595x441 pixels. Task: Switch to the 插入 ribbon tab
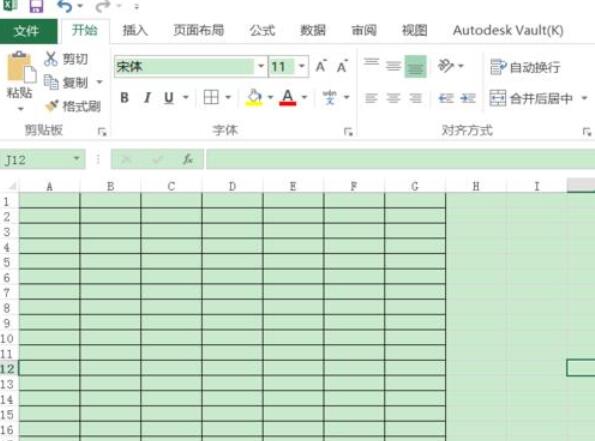tap(135, 30)
